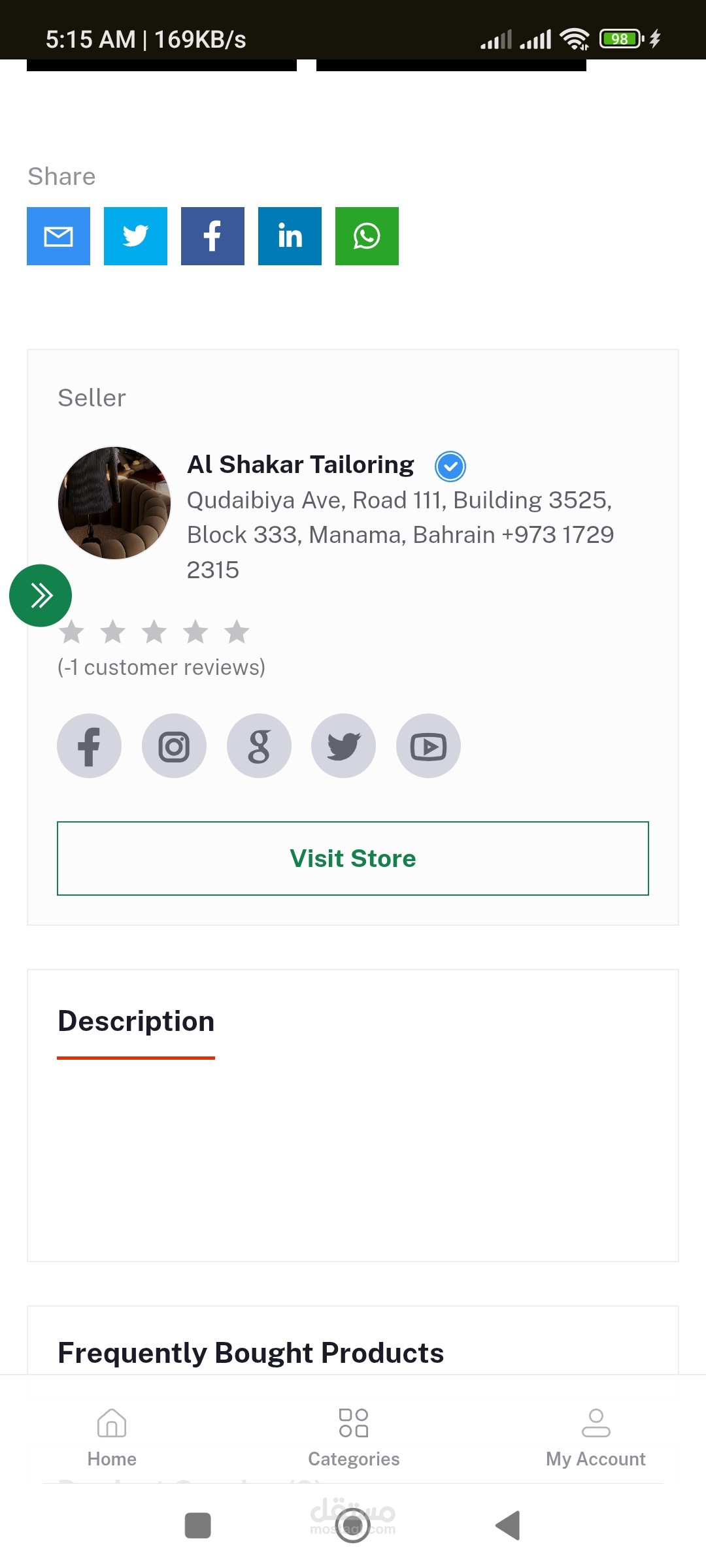Open seller's YouTube channel icon
The width and height of the screenshot is (706, 1568).
pyautogui.click(x=428, y=745)
